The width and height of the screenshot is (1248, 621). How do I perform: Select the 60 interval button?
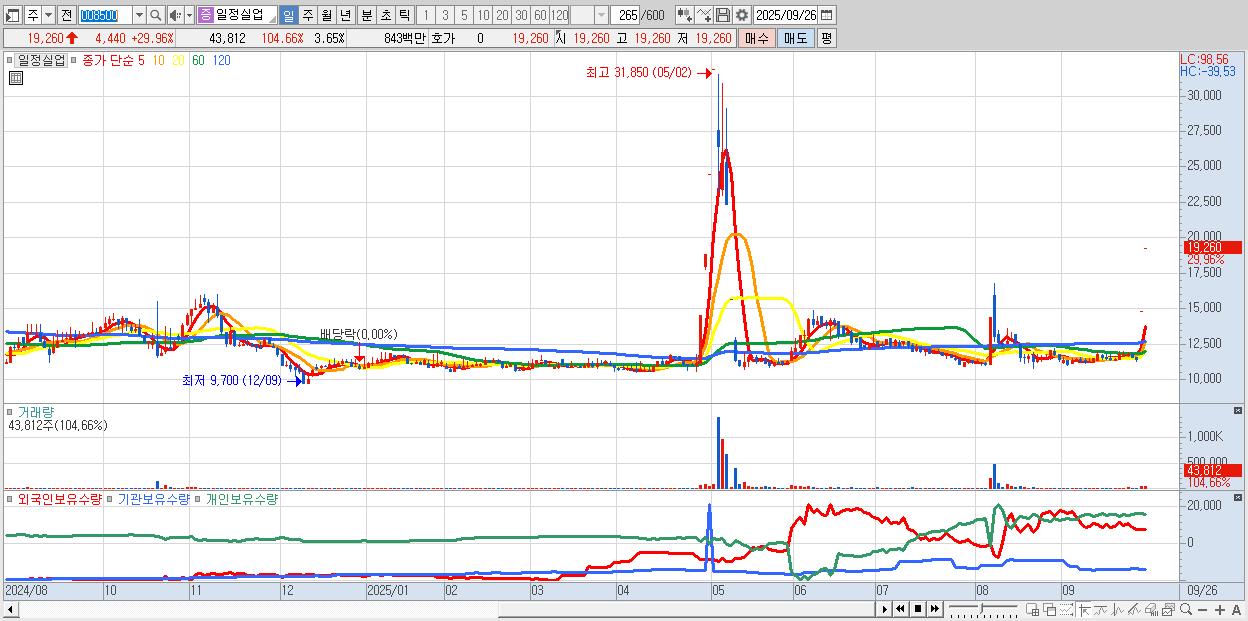pyautogui.click(x=540, y=15)
